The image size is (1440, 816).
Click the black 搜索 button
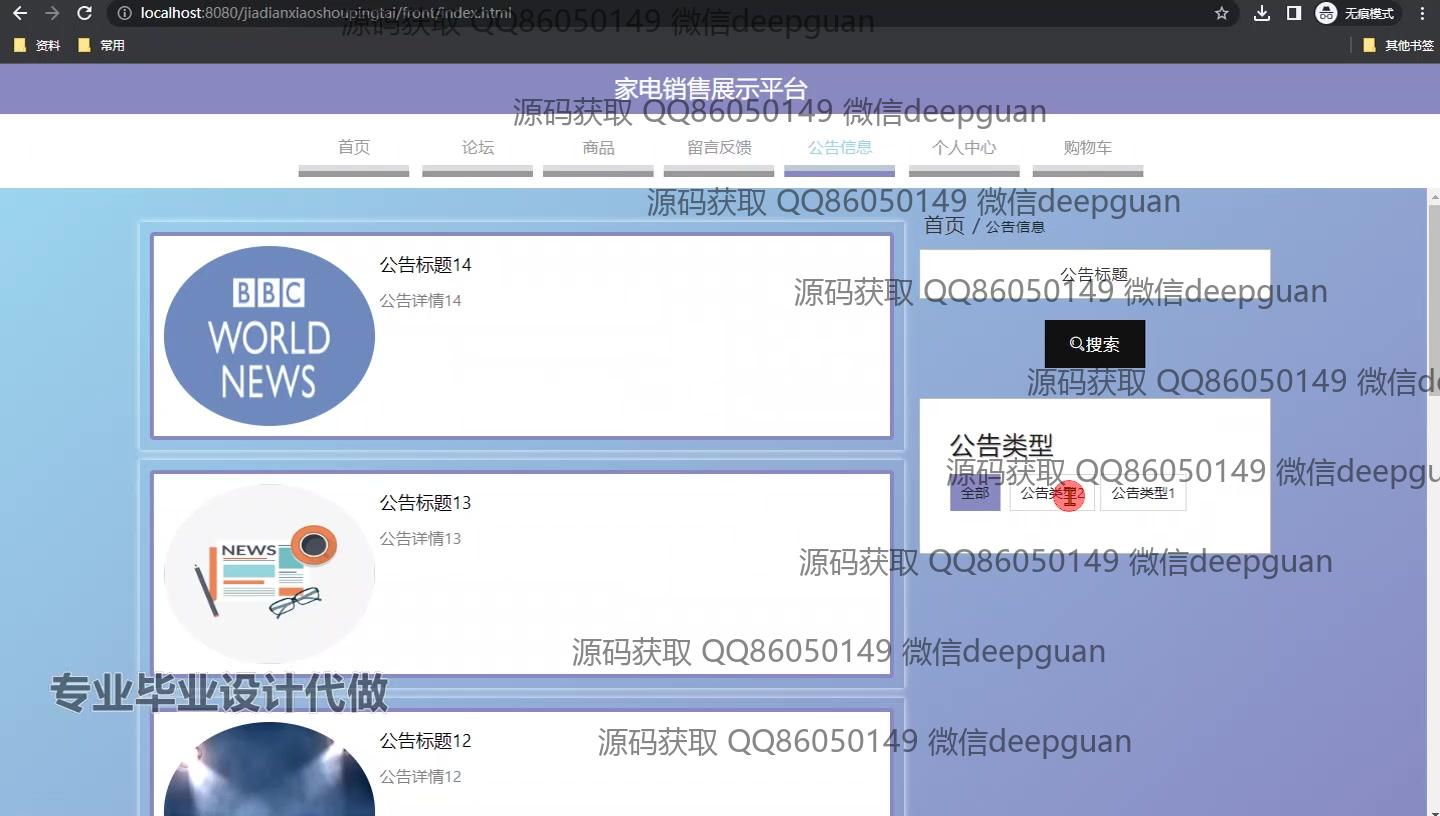[1095, 344]
